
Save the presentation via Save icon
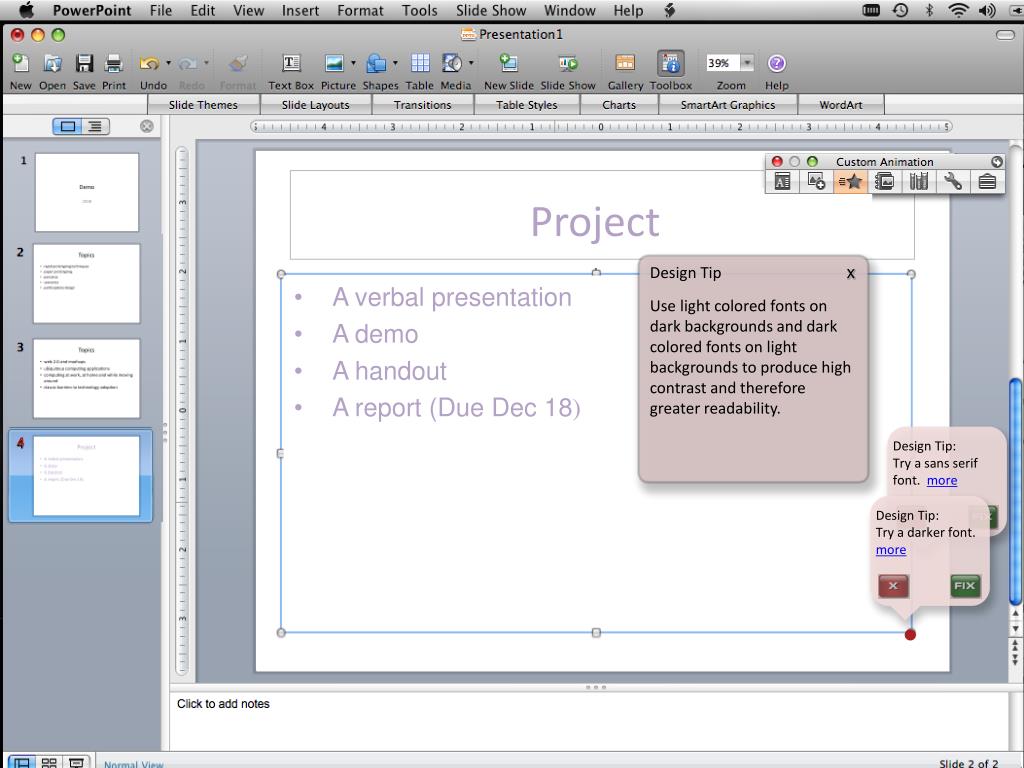(84, 63)
